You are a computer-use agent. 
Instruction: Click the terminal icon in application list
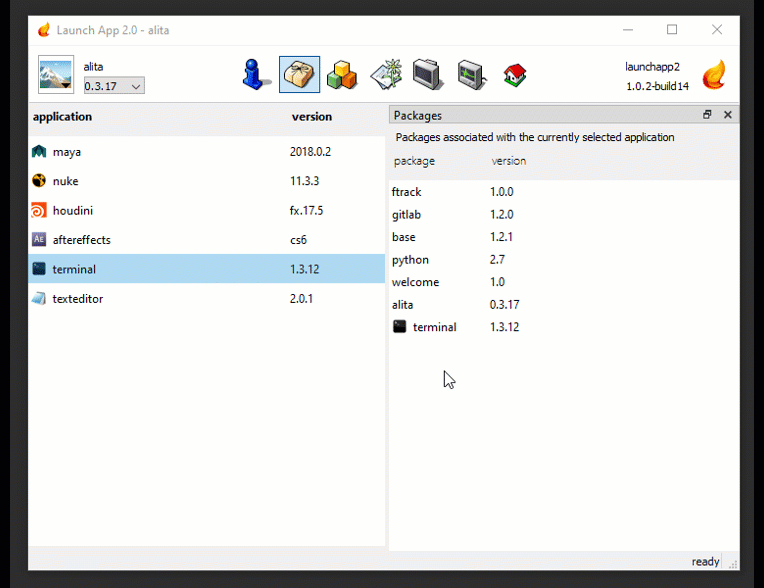tap(39, 268)
